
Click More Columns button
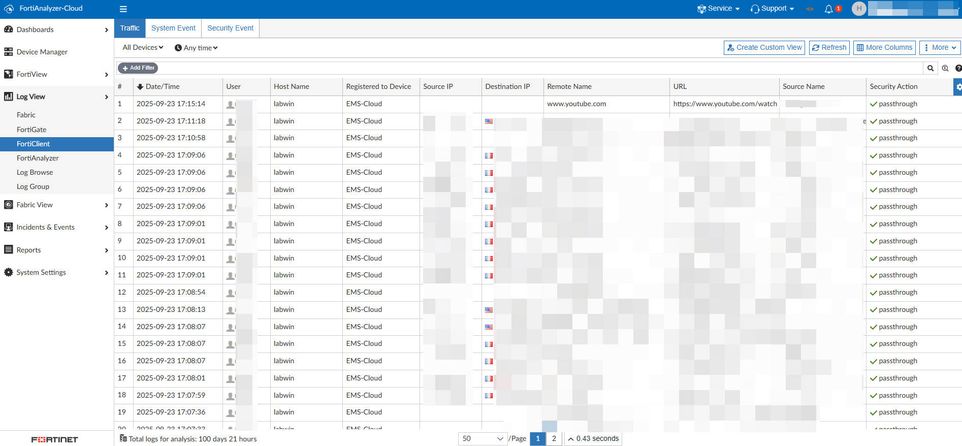click(884, 47)
